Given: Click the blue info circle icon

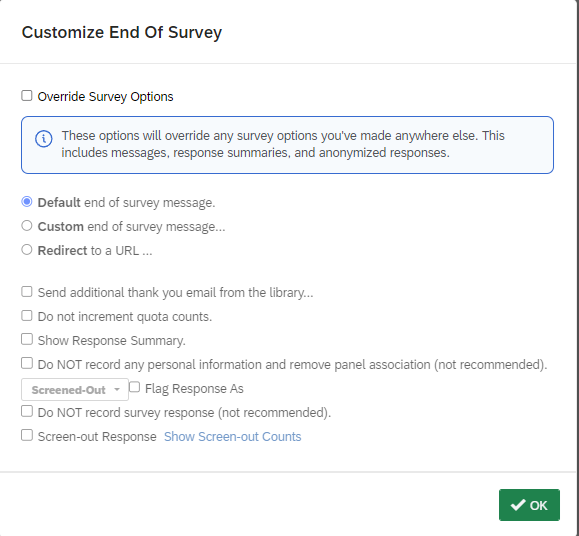Looking at the screenshot, I should 44,139.
